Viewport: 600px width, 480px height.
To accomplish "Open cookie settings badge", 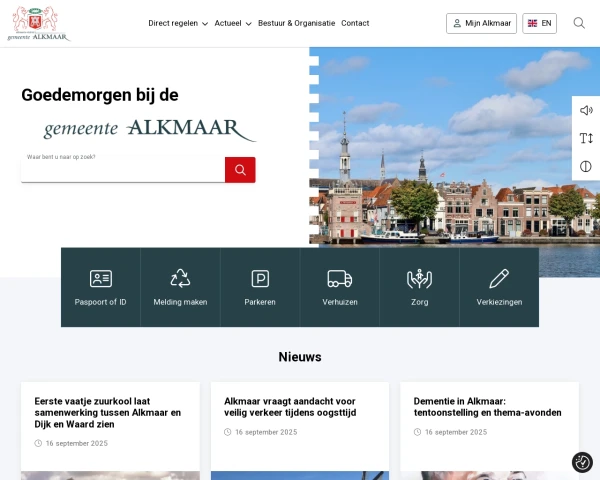I will pos(582,462).
